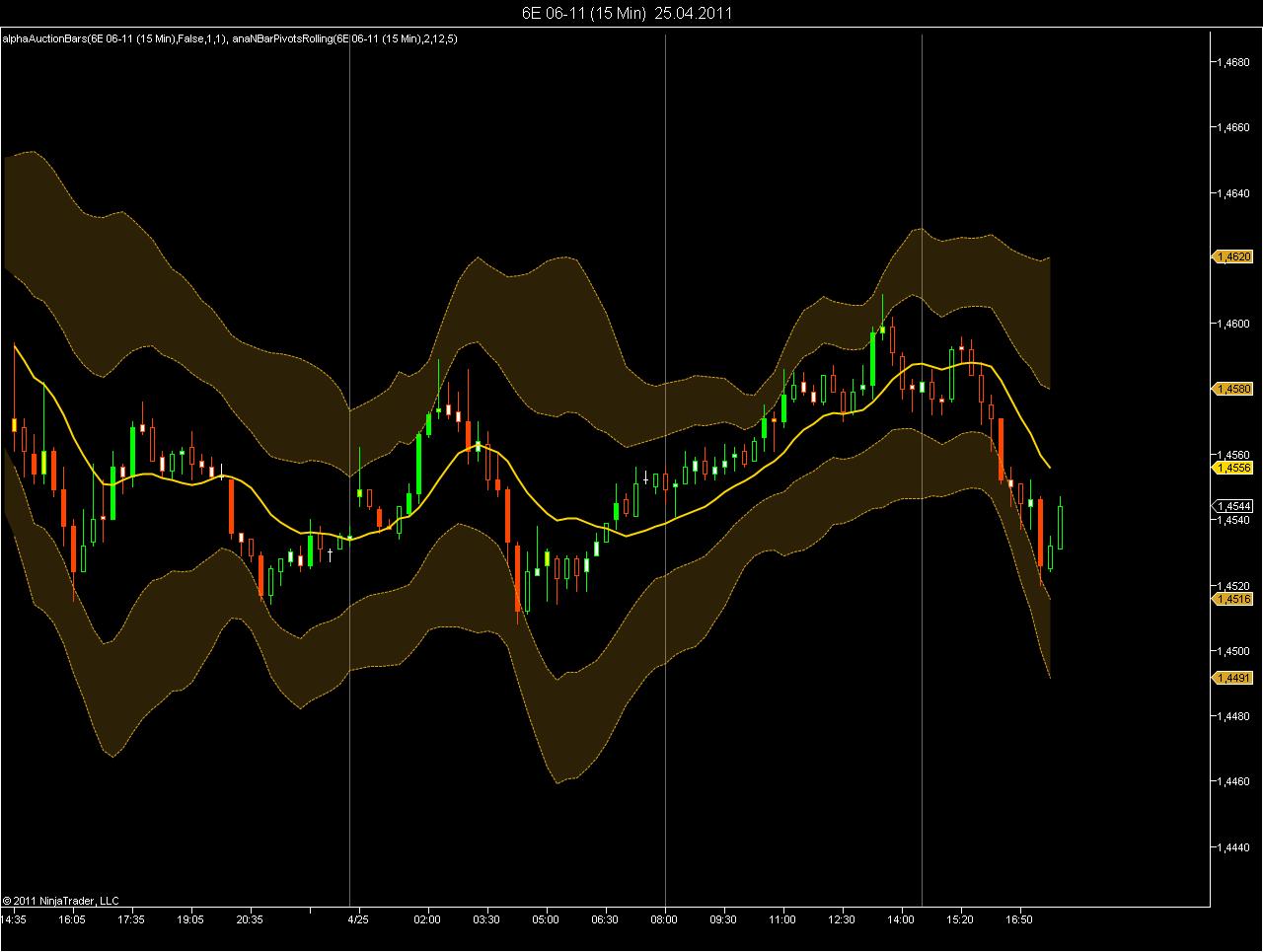
Task: Click the 4/25 date label on time axis
Action: (359, 919)
